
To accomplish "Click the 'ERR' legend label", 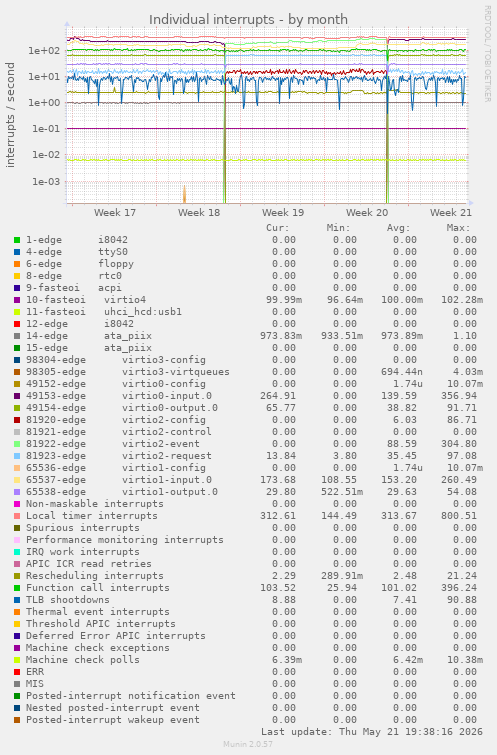I will (x=35, y=672).
